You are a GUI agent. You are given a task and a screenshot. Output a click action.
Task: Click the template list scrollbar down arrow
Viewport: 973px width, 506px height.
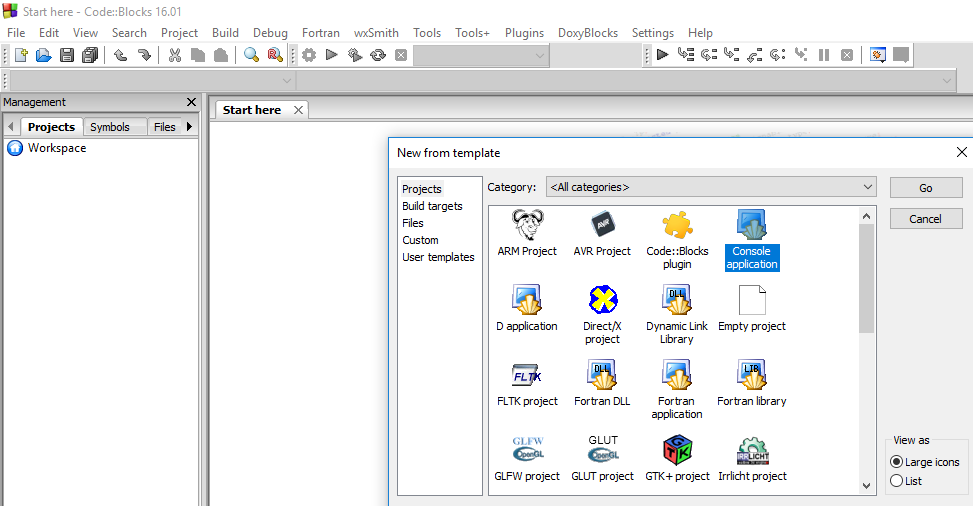pyautogui.click(x=866, y=486)
